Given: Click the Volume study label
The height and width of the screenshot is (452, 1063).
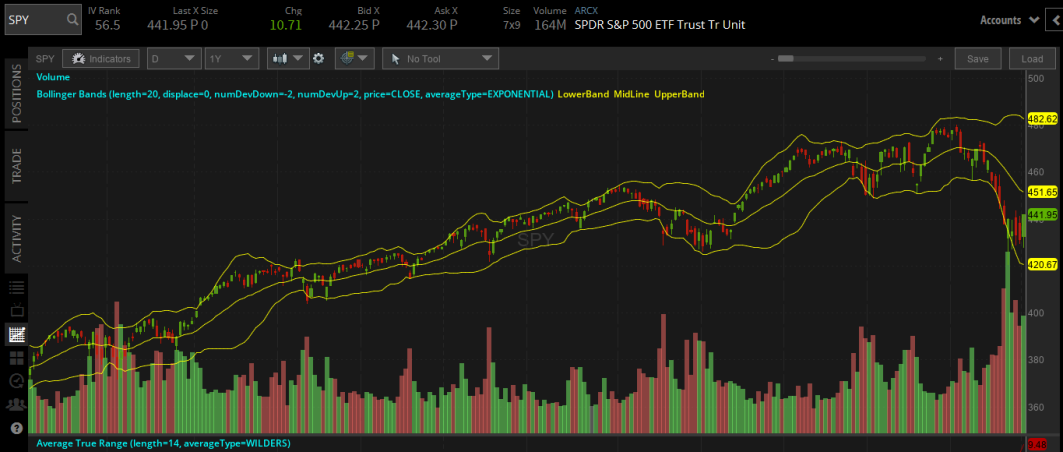Looking at the screenshot, I should click(x=53, y=77).
